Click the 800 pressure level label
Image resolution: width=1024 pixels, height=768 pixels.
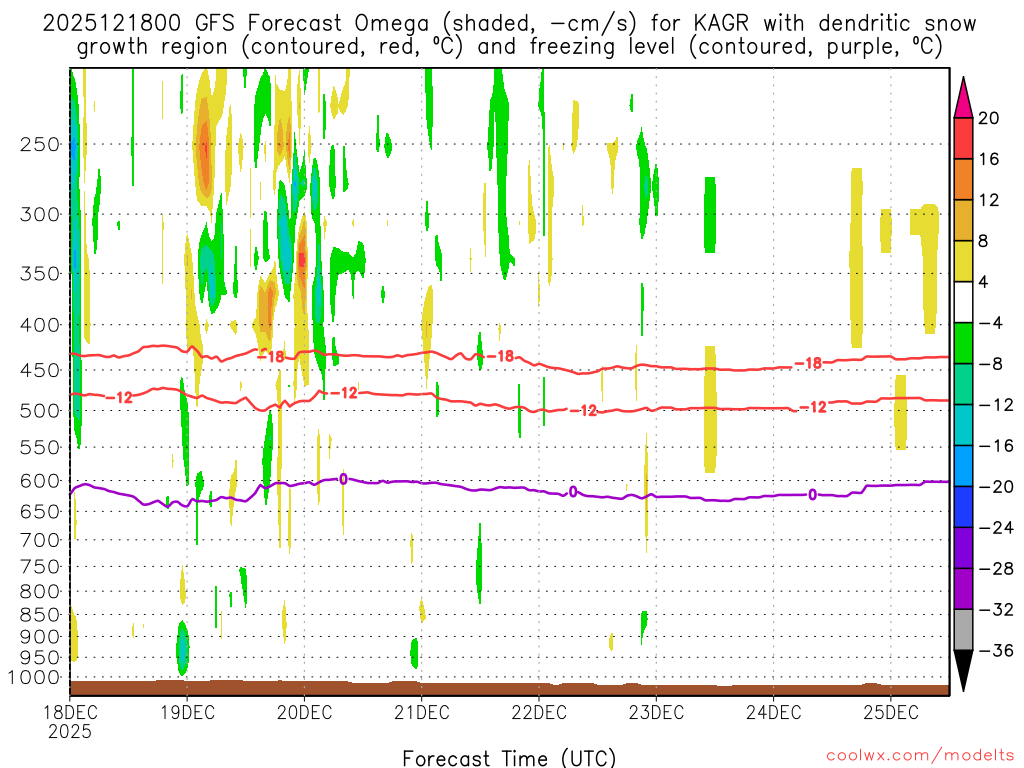coord(40,592)
